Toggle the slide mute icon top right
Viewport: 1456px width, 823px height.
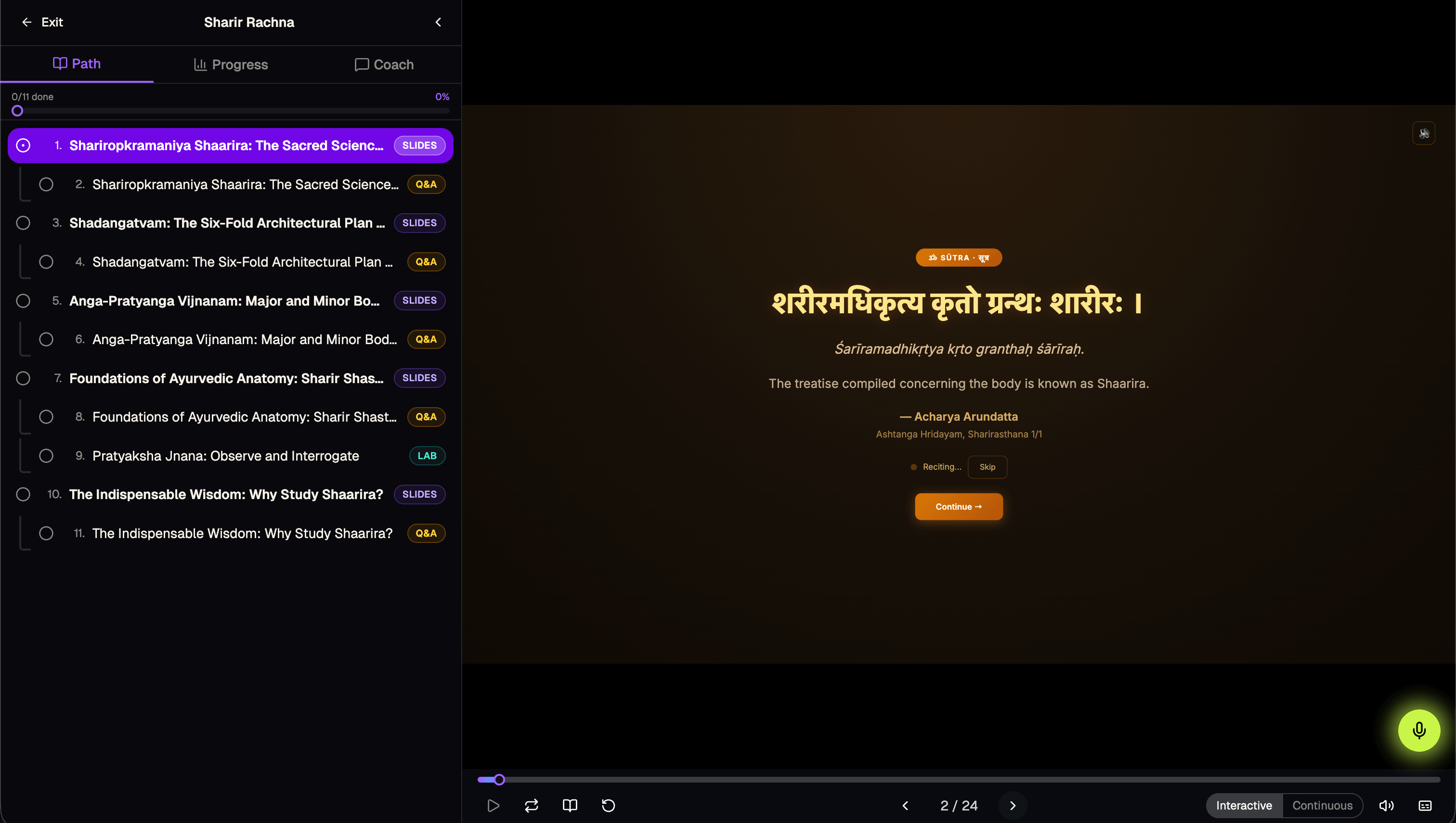[x=1424, y=133]
